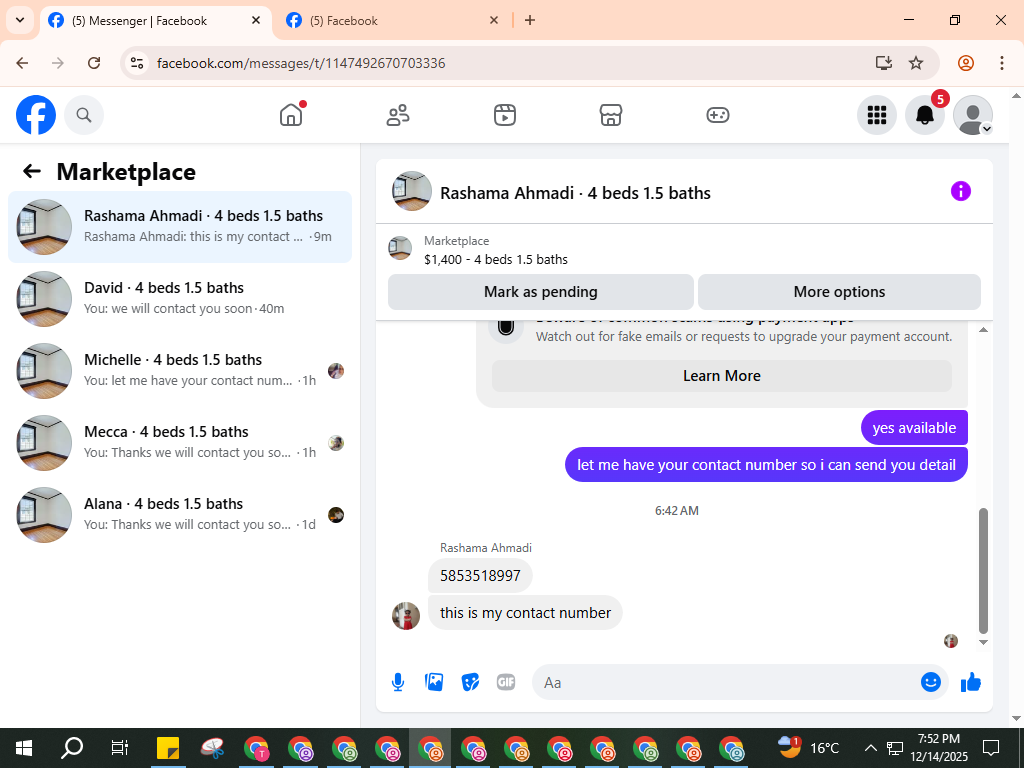Open the Windows notification center

point(991,748)
